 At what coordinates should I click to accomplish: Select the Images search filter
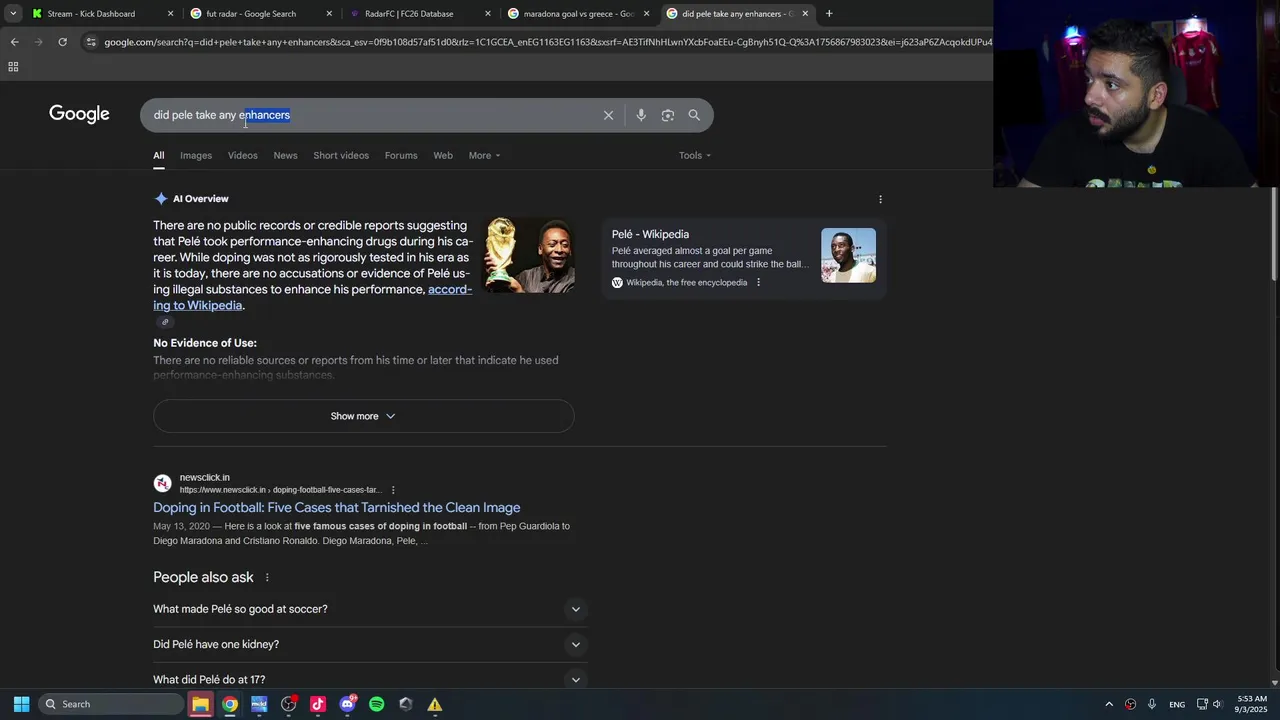[x=196, y=155]
